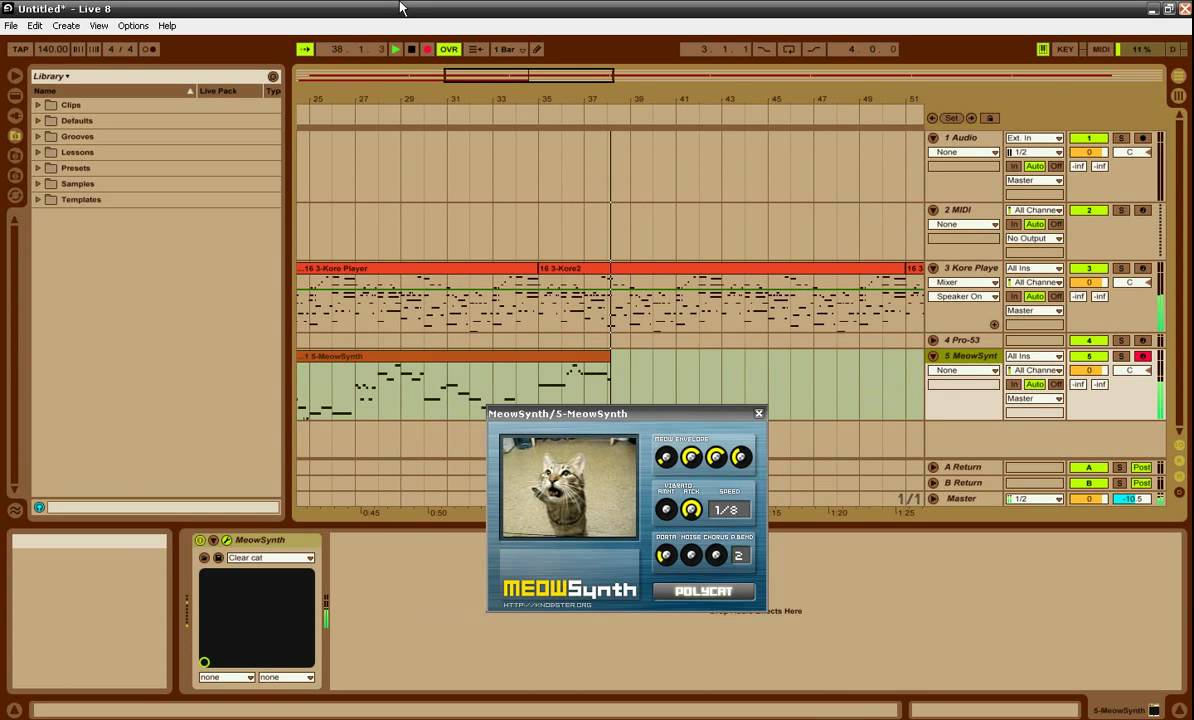Open Plug-In Device Browser sidebar icon
This screenshot has height=720, width=1194.
(14, 116)
